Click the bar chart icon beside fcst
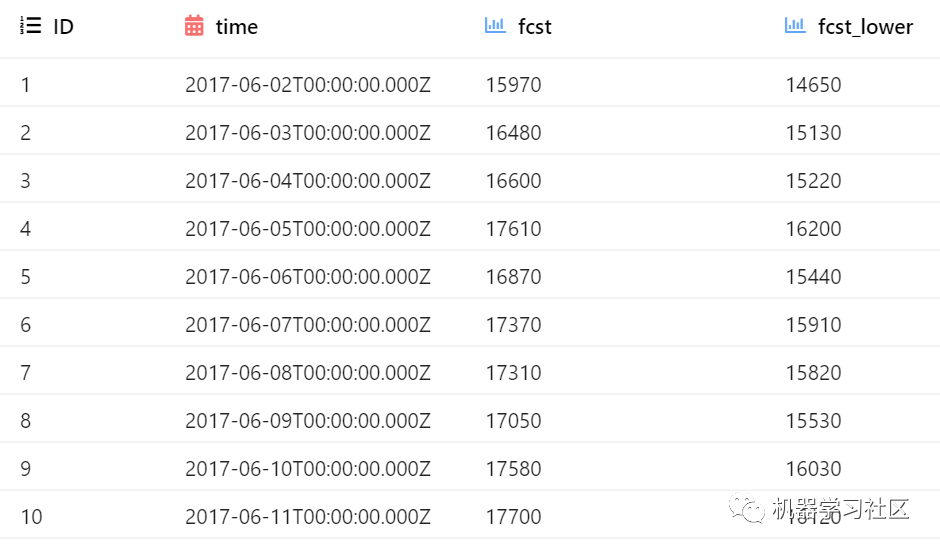Screen dimensions: 940x550 tap(495, 27)
